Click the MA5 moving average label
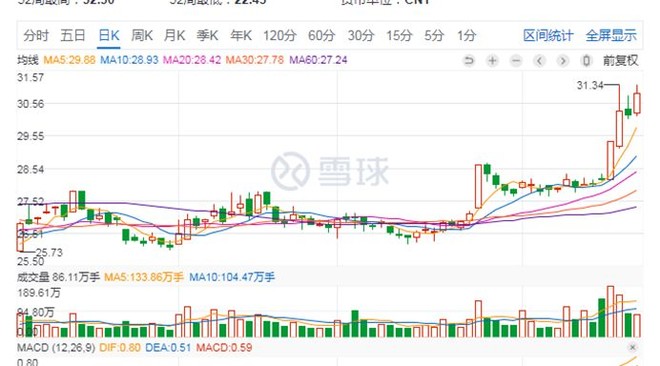Screen dimensions: 660x366 (69, 60)
